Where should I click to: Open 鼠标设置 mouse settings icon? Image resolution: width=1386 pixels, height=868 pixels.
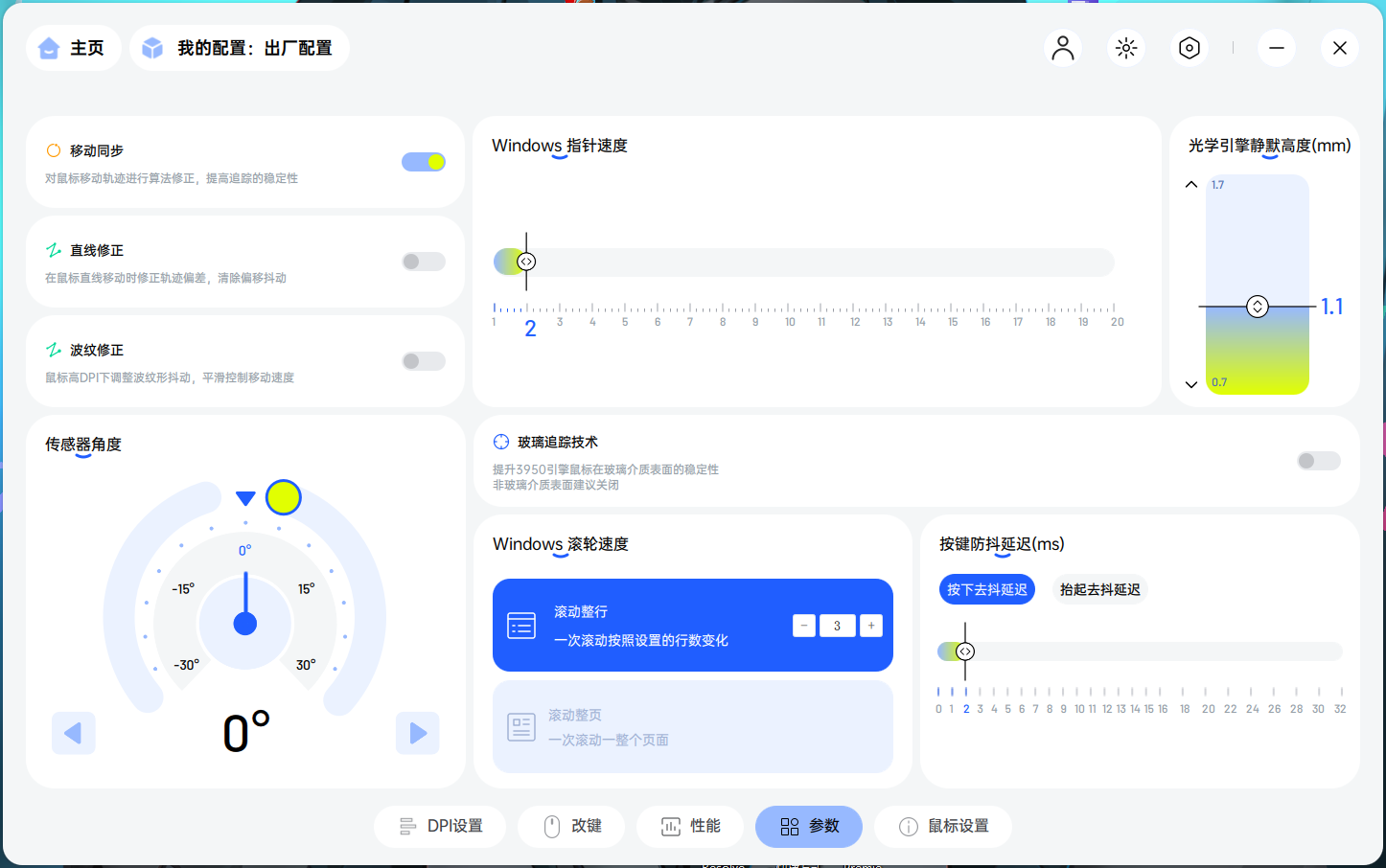click(x=907, y=826)
